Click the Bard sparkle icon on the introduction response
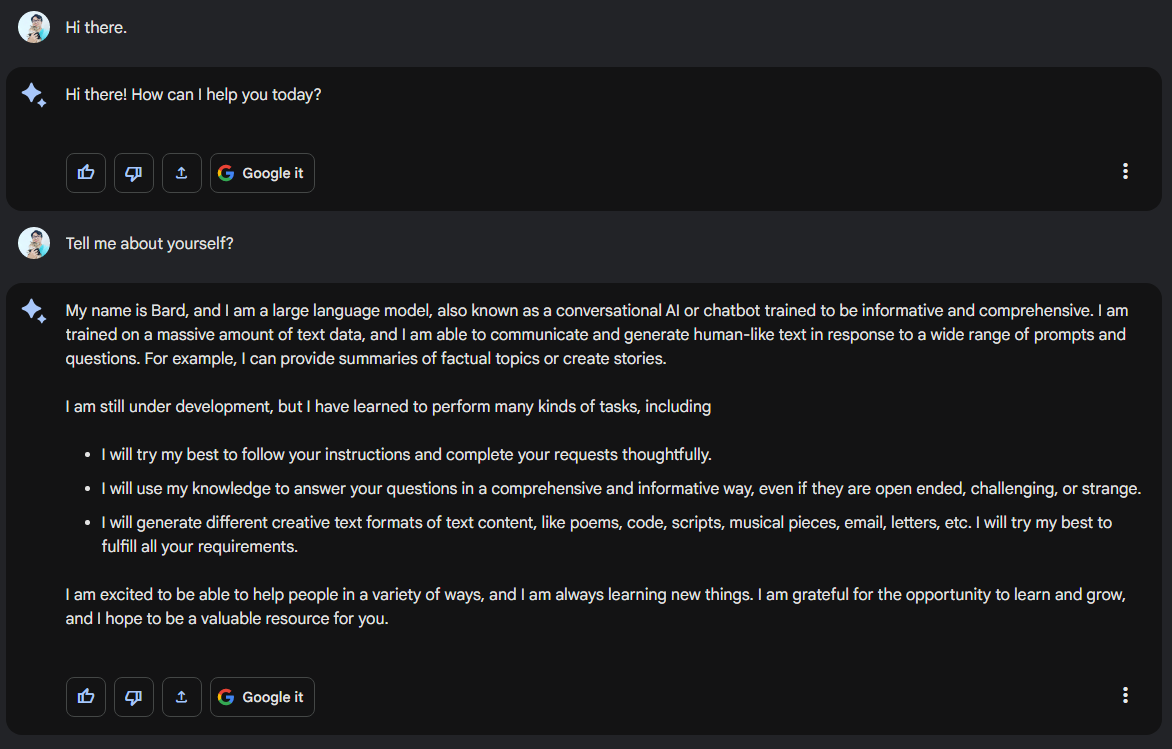This screenshot has width=1172, height=749. [x=34, y=311]
